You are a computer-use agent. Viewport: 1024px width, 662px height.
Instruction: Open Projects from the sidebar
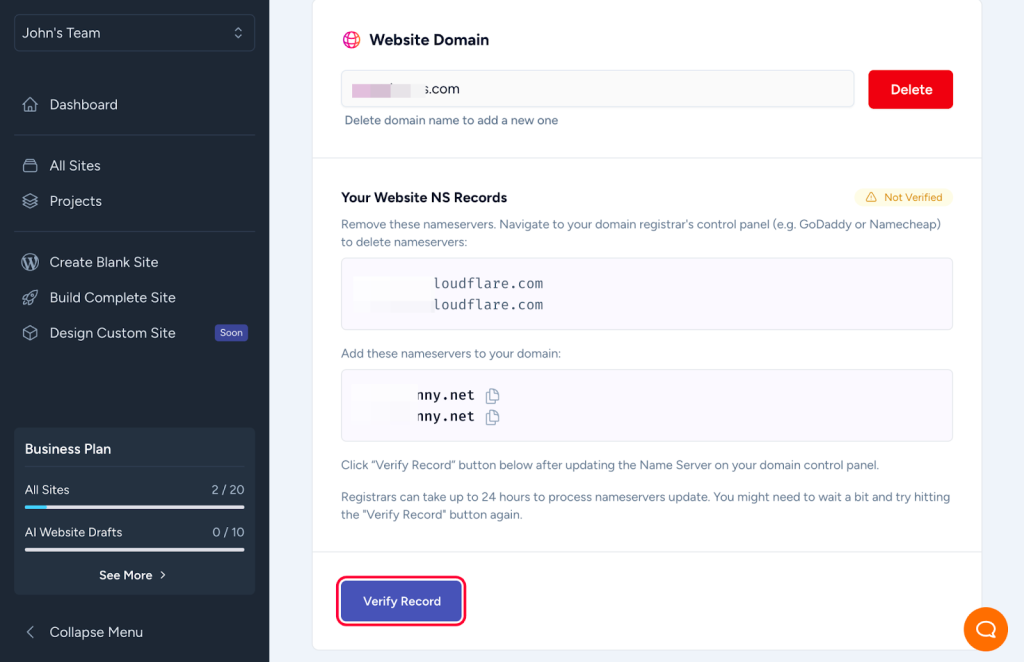[x=76, y=201]
